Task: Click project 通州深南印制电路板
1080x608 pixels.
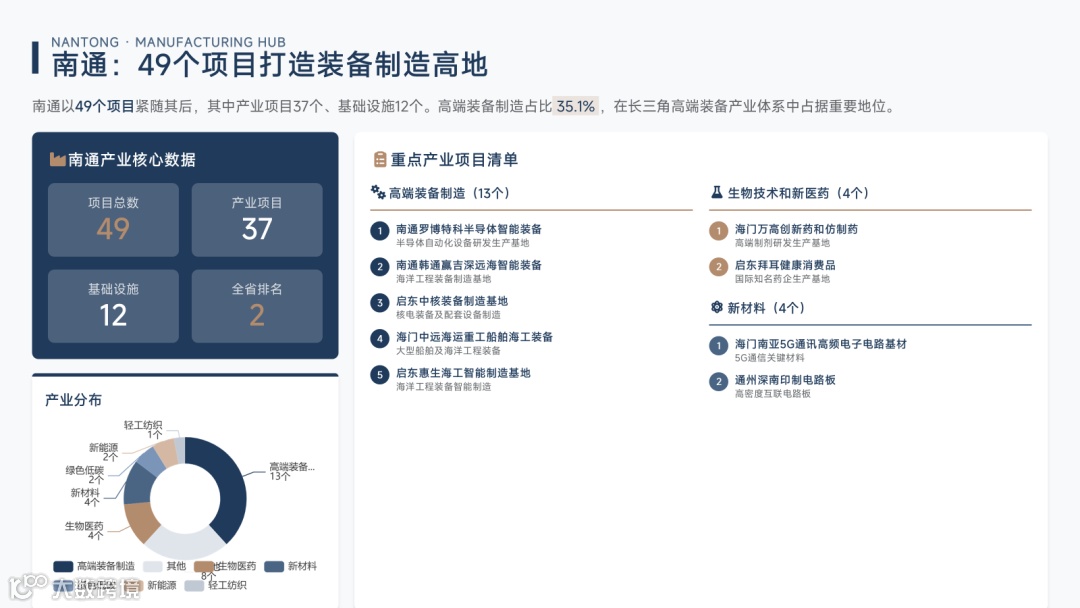Action: pos(785,379)
